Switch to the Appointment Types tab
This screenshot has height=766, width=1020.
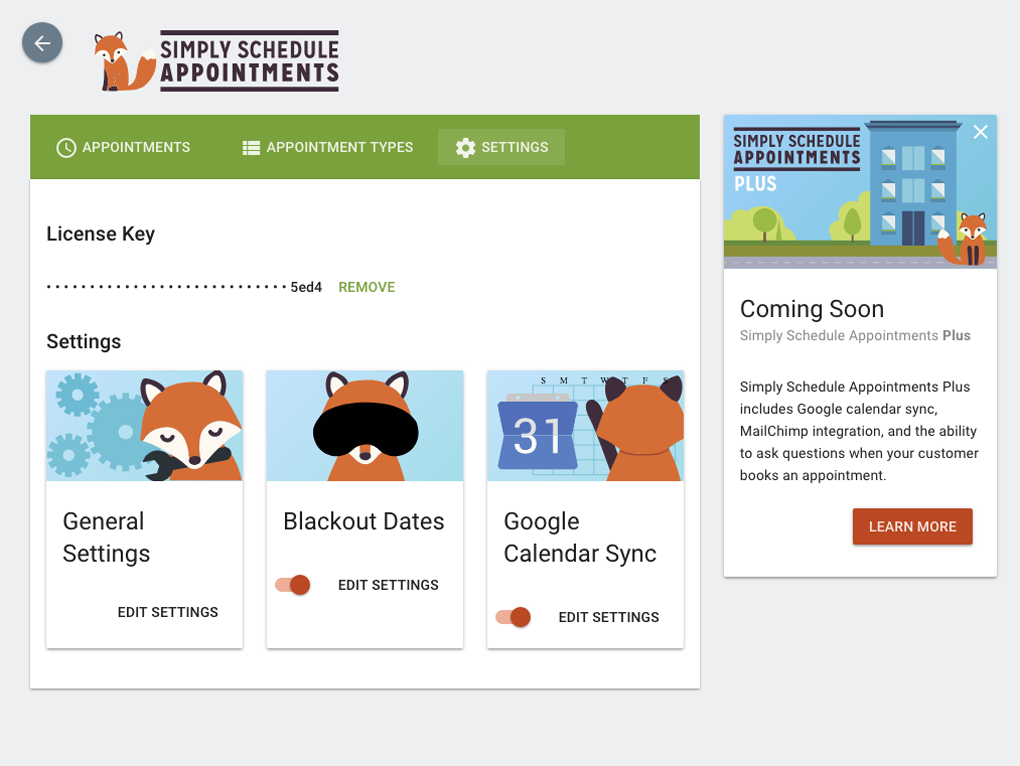[x=328, y=148]
